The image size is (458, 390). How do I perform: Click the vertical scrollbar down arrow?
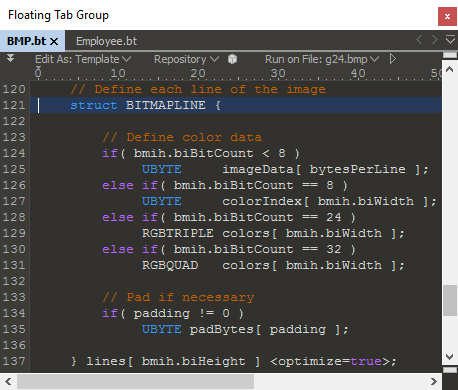point(450,357)
